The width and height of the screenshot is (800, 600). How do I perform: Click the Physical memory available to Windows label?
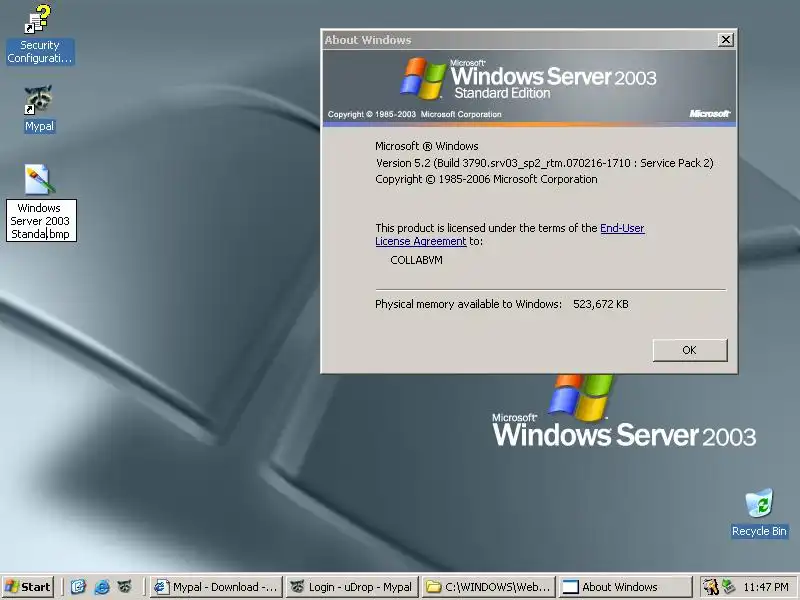point(468,304)
